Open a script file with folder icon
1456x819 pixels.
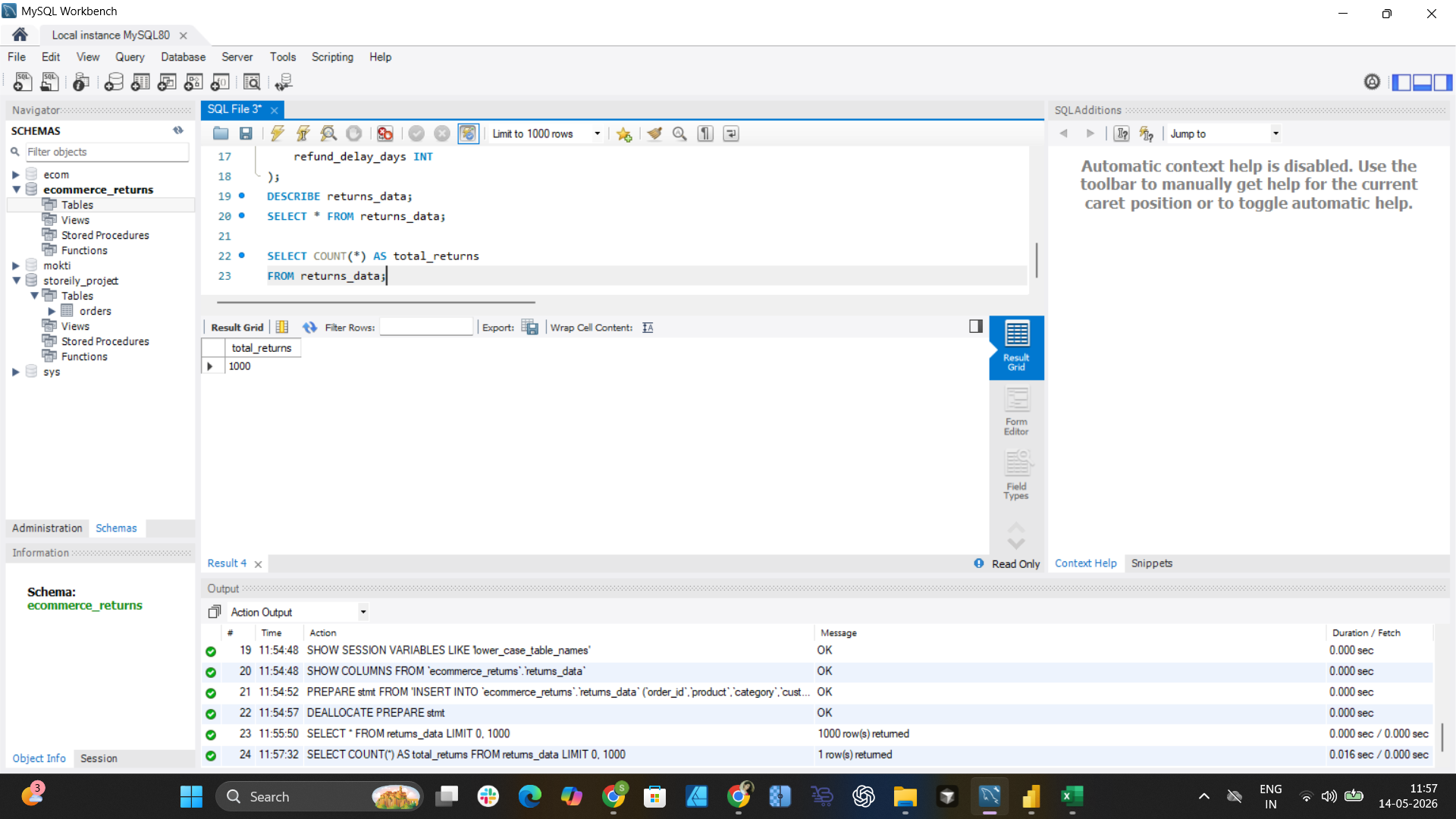coord(221,133)
